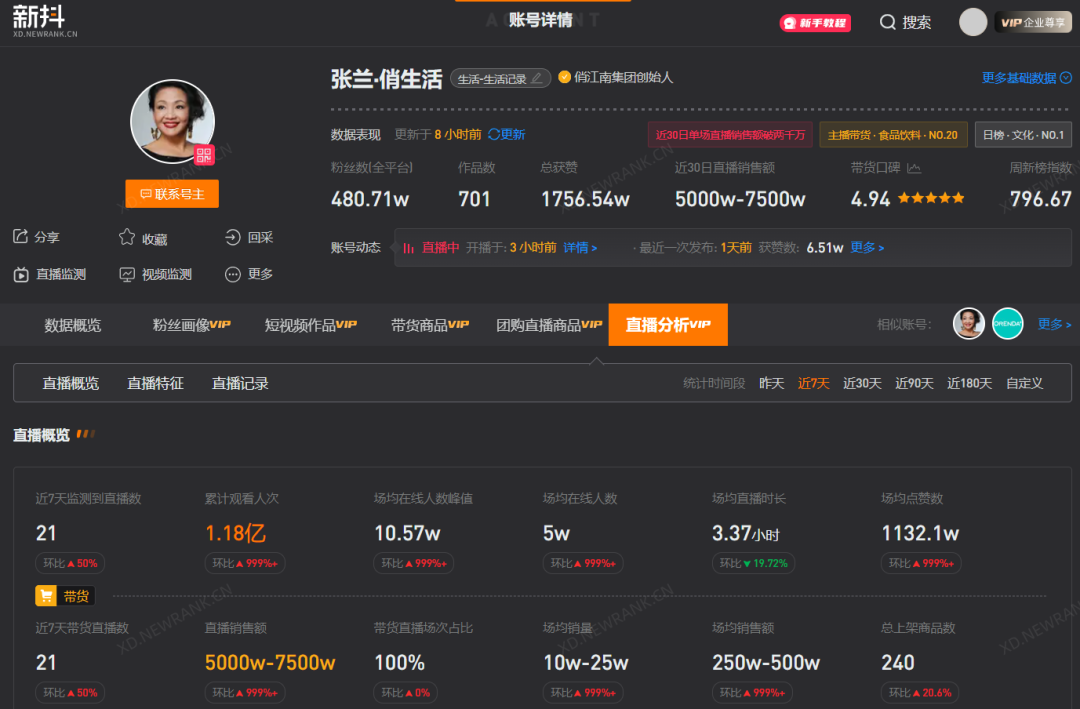Switch to 数据概览 tab
1080x709 pixels.
(x=72, y=325)
